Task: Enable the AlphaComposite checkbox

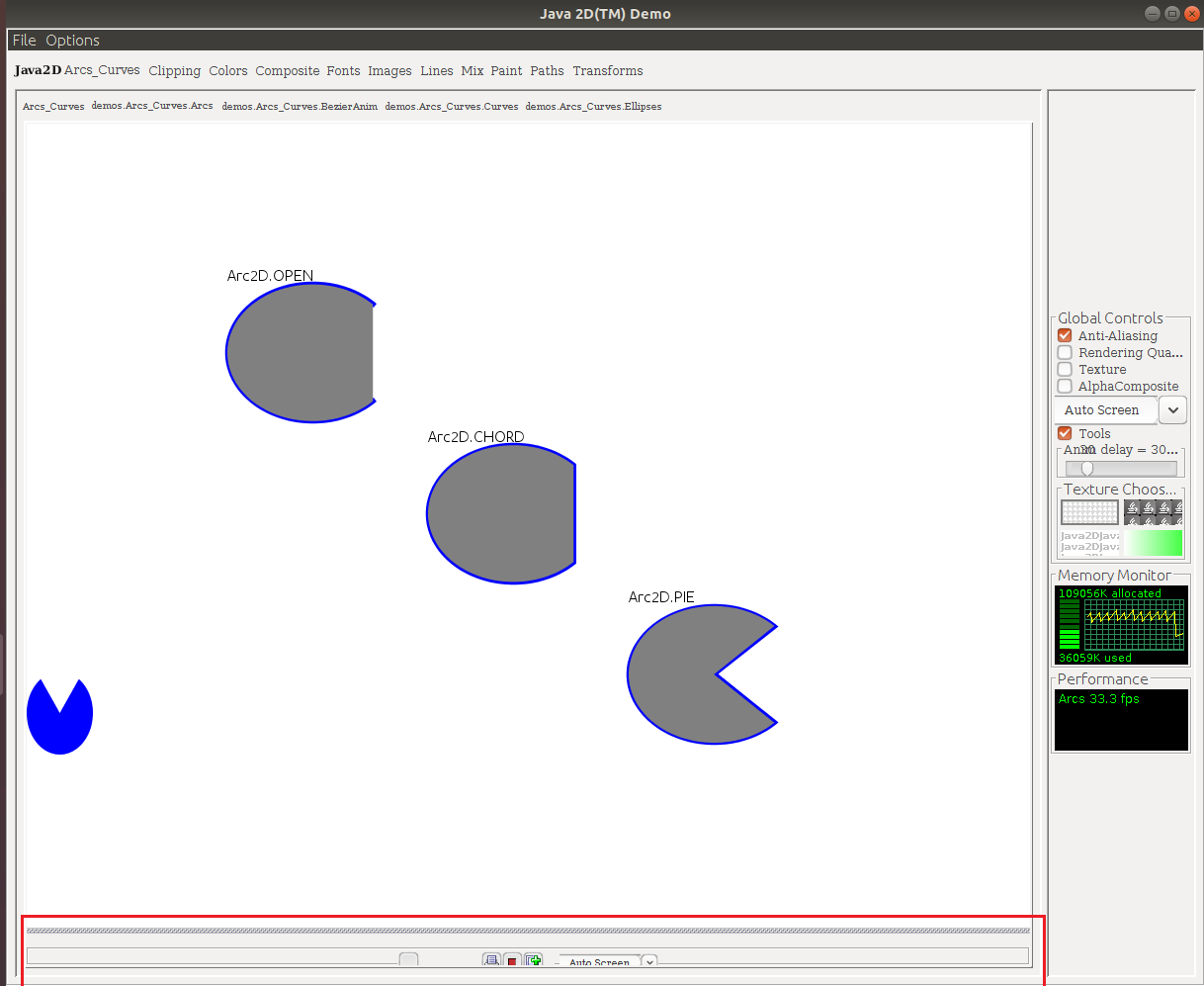Action: [x=1065, y=386]
